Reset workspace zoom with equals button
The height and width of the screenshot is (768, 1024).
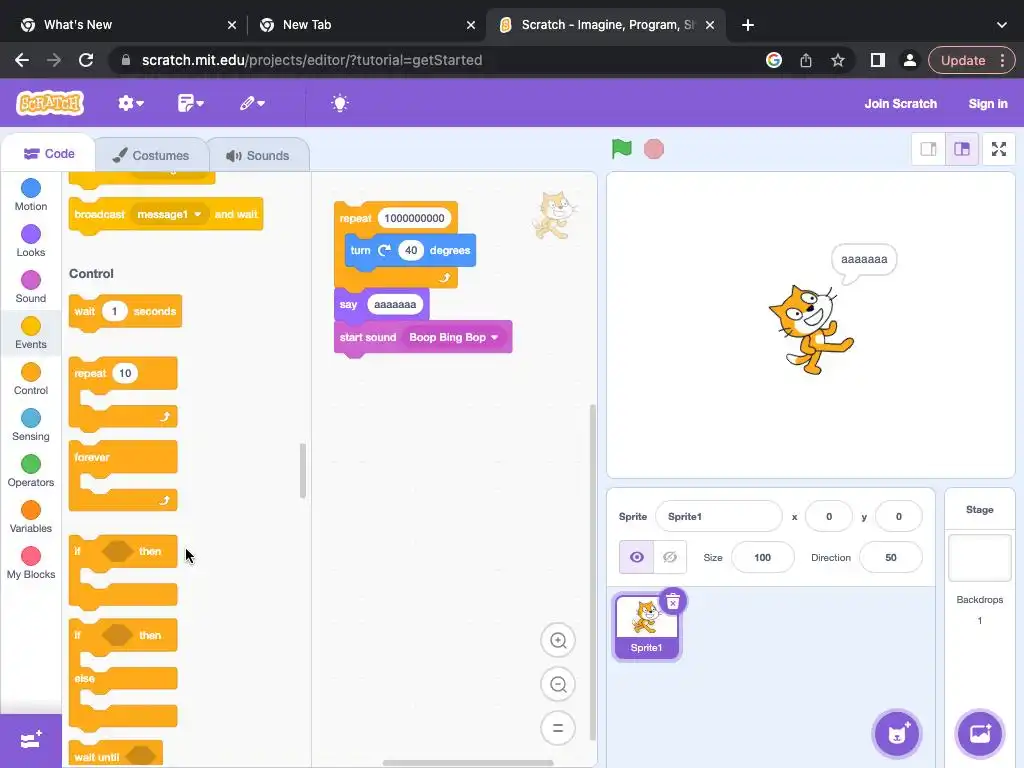(558, 728)
